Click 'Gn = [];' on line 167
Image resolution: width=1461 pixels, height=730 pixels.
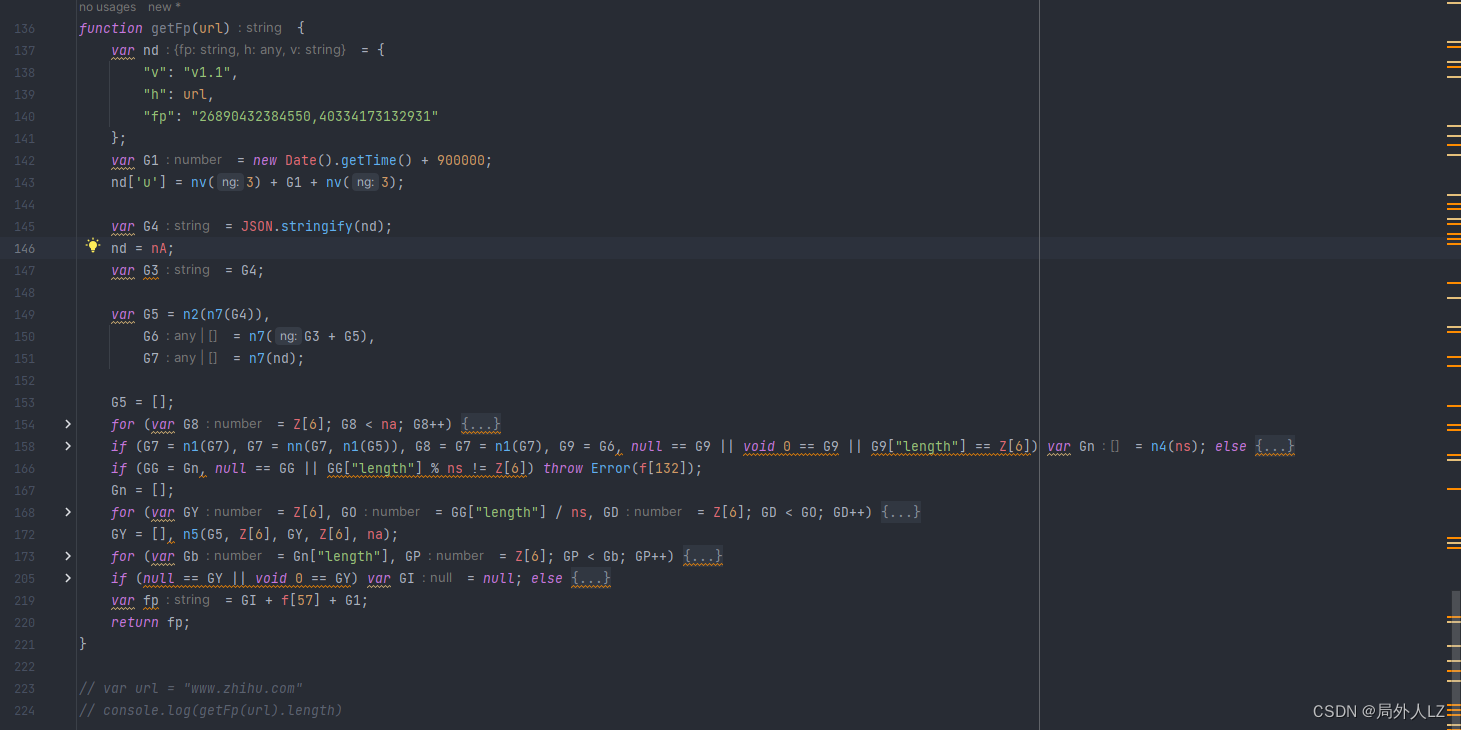143,490
